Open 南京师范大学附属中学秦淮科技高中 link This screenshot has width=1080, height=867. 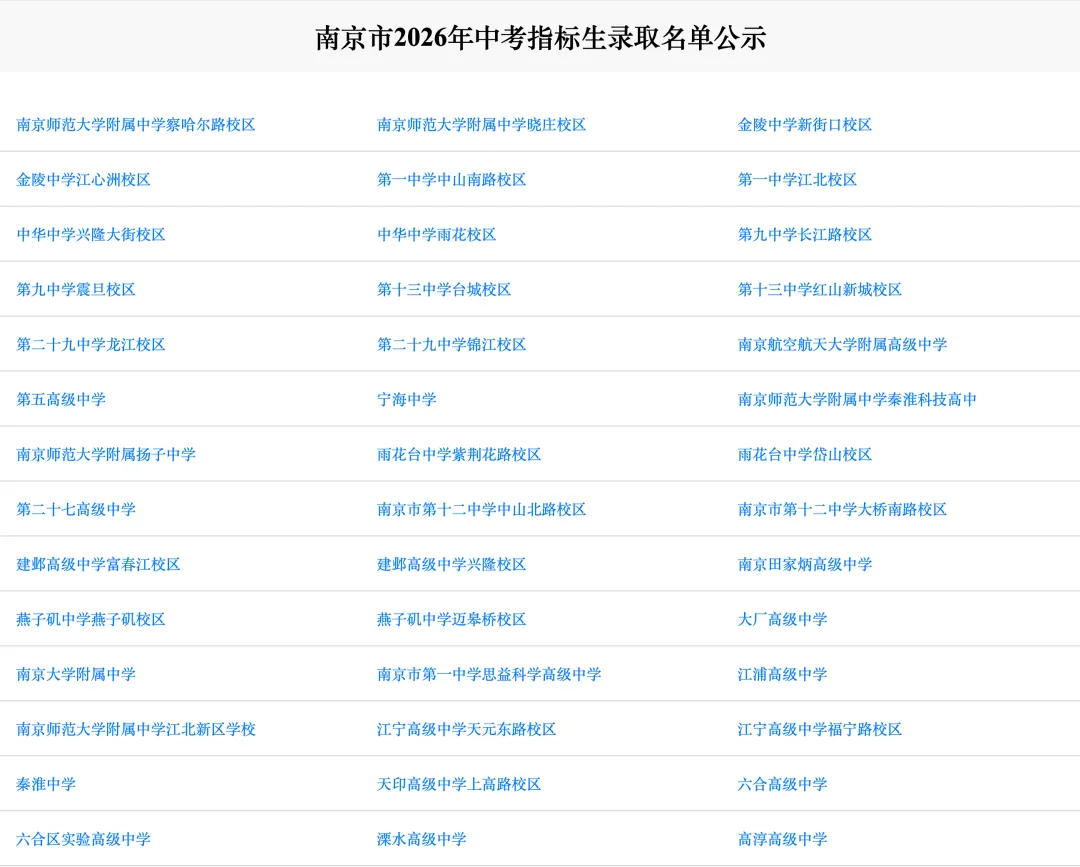[x=857, y=399]
